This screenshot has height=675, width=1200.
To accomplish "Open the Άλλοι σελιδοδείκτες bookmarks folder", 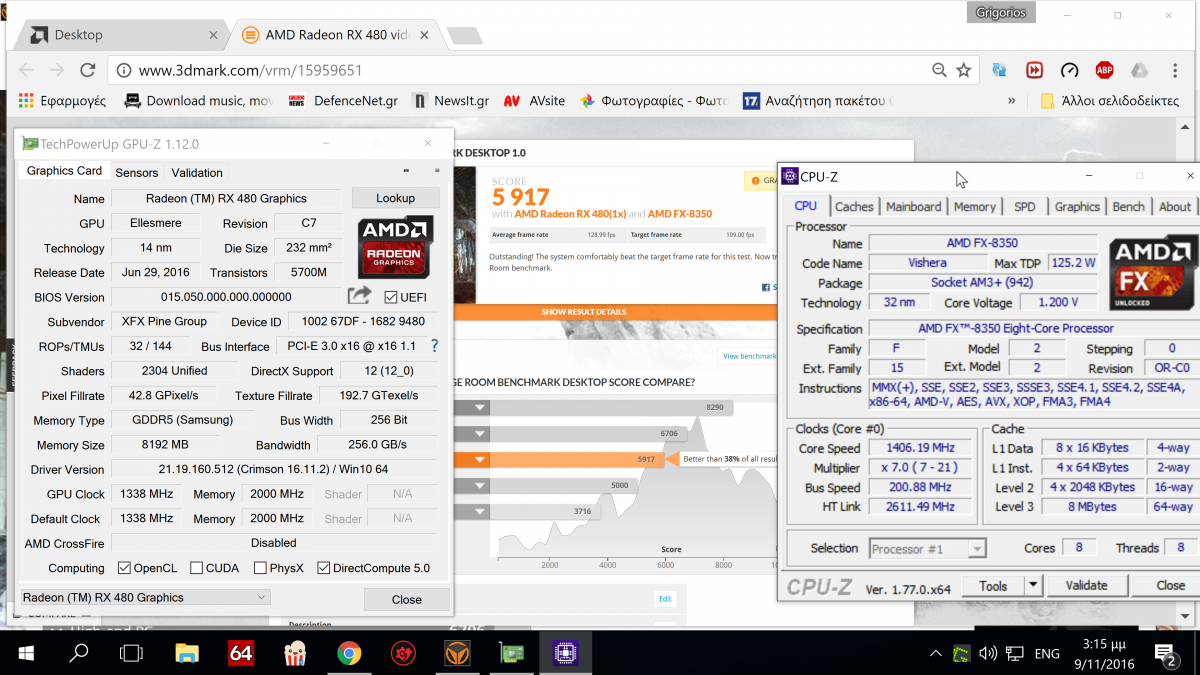I will click(1111, 100).
